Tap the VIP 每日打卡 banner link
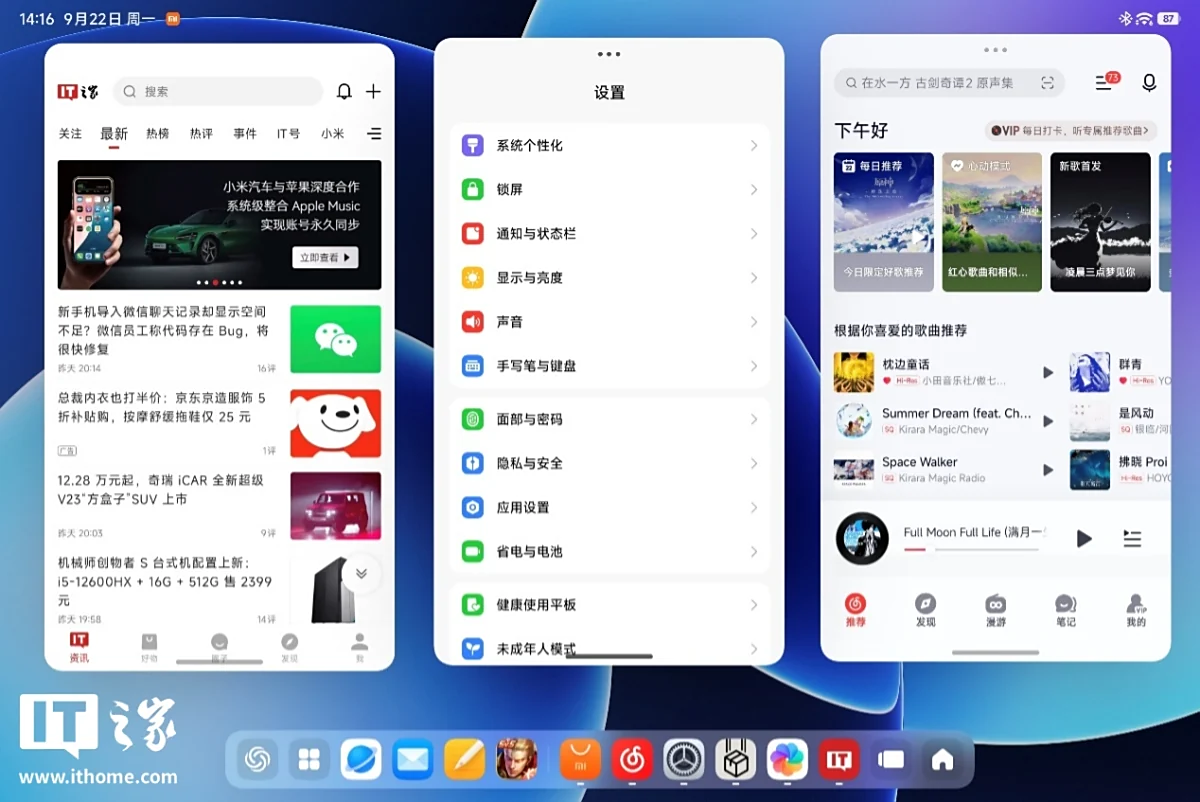Screen dimensions: 1200x802 1070,131
